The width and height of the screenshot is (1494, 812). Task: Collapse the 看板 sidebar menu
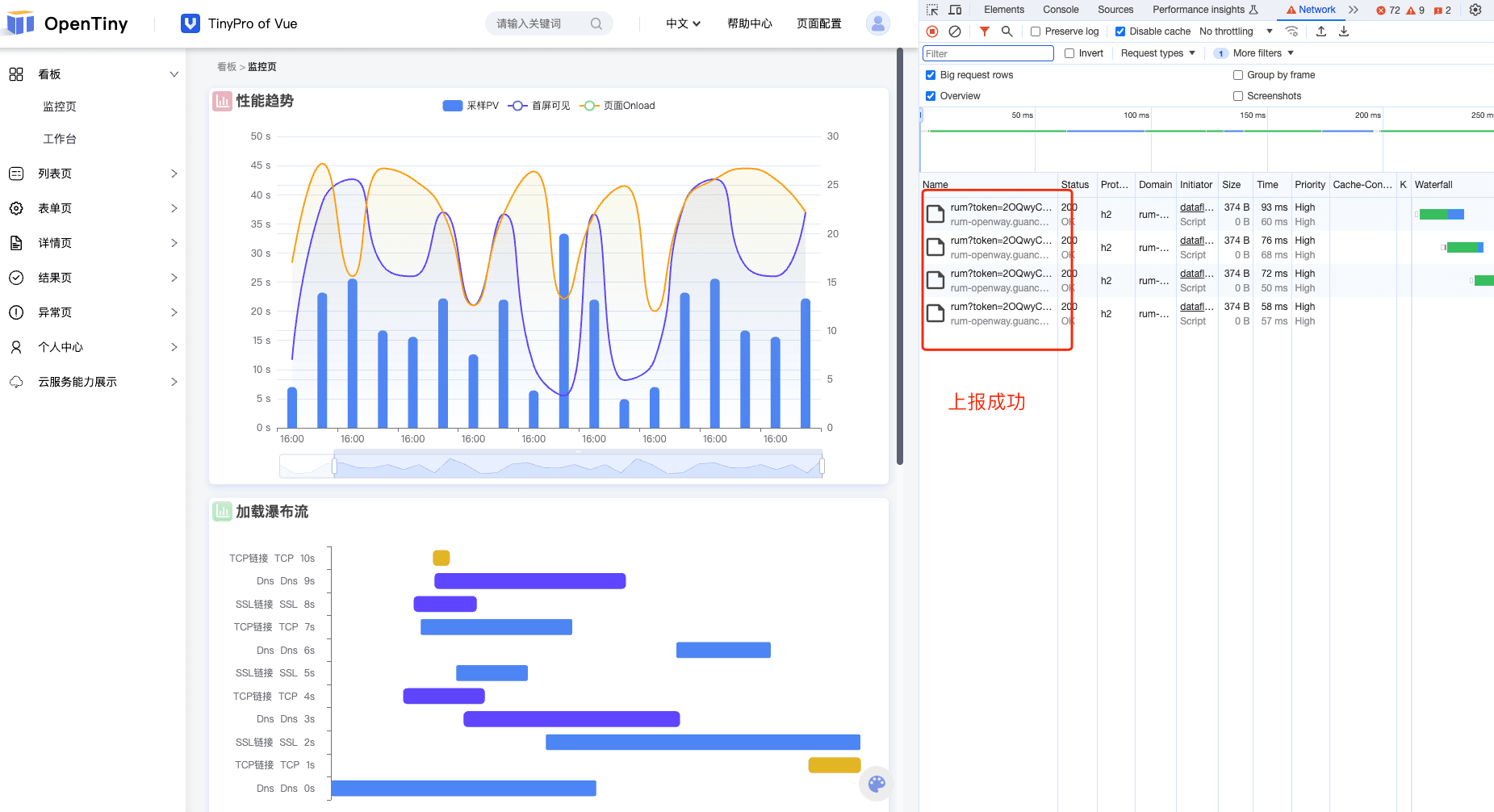pyautogui.click(x=174, y=74)
